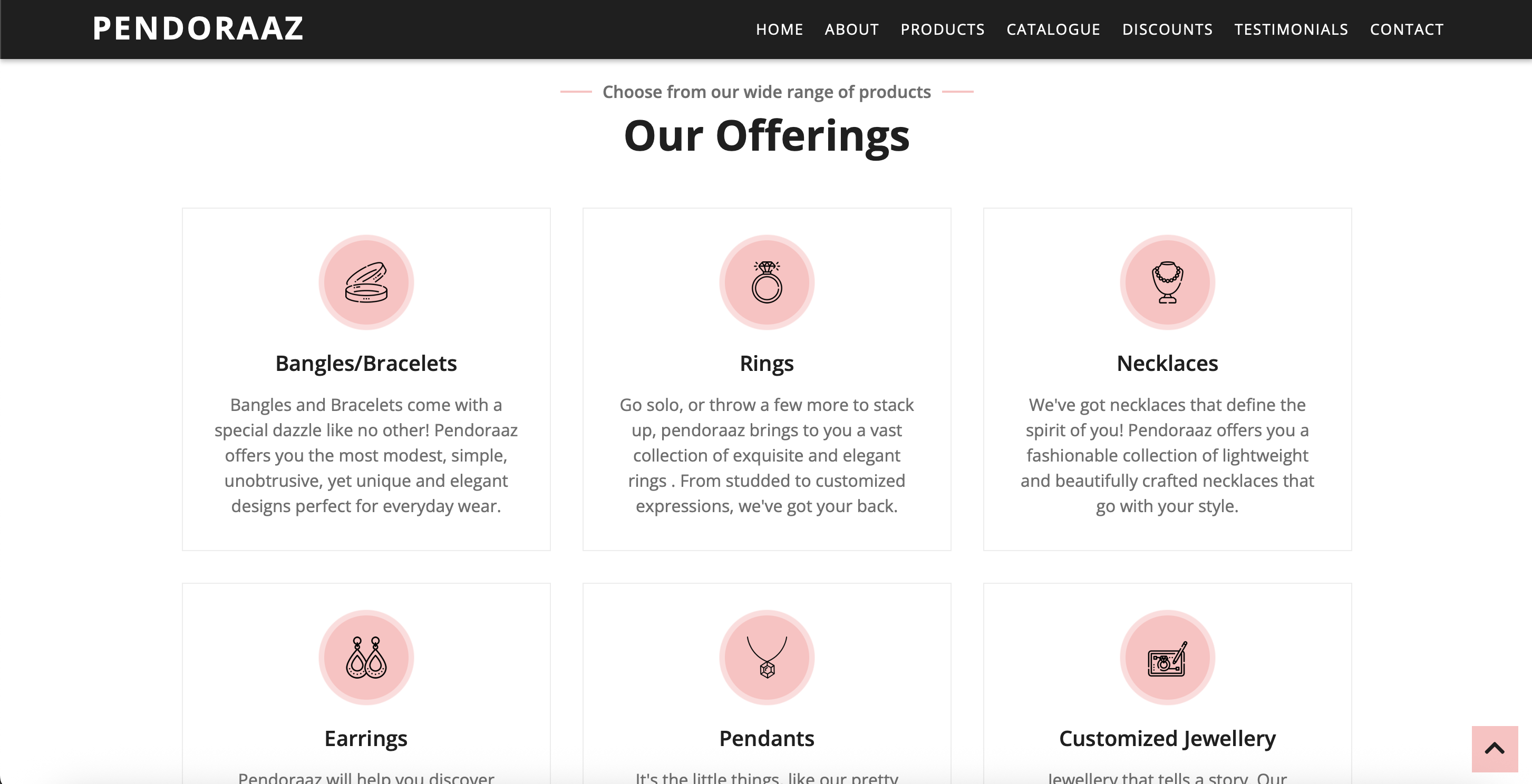Image resolution: width=1532 pixels, height=784 pixels.
Task: Click the necklace bust icon
Action: coord(1167,282)
